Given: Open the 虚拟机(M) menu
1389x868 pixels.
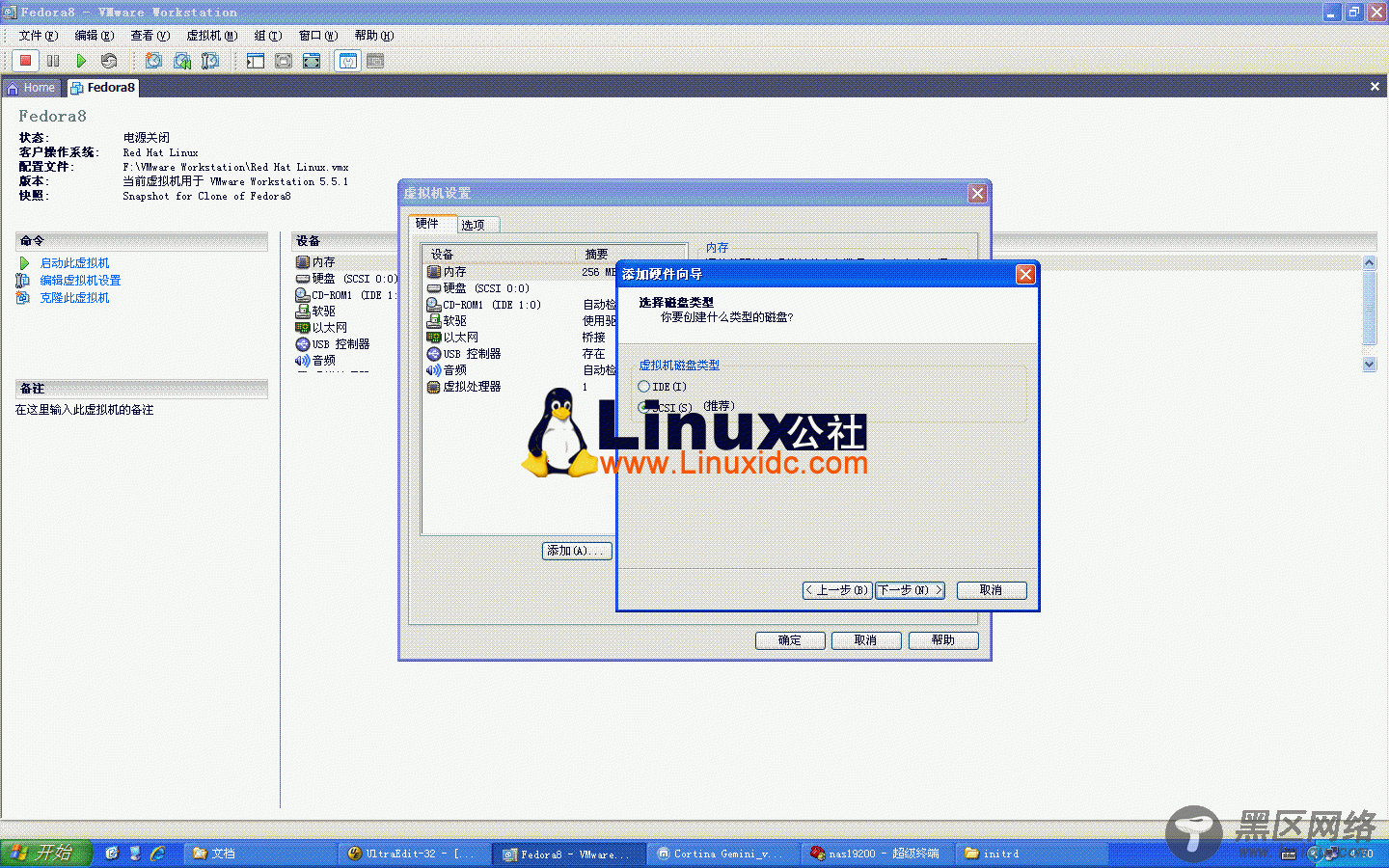Looking at the screenshot, I should coord(212,36).
